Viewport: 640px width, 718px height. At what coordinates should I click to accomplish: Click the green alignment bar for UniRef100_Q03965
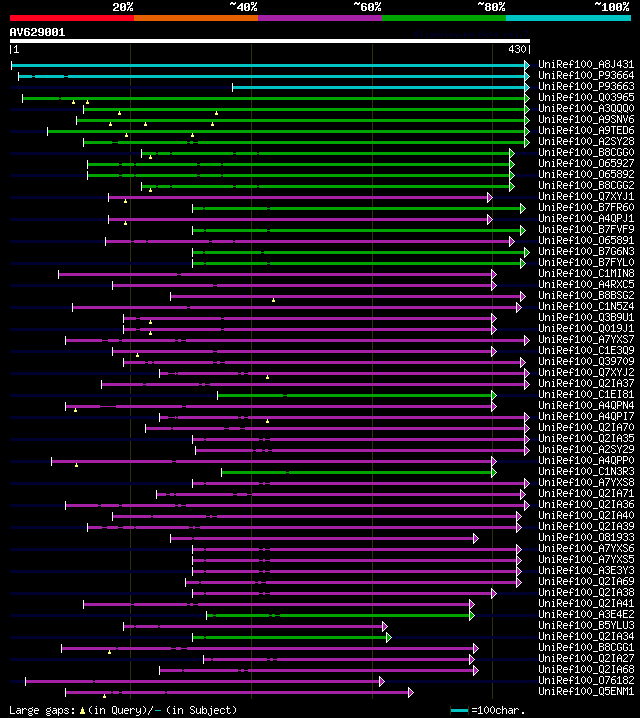pos(274,98)
